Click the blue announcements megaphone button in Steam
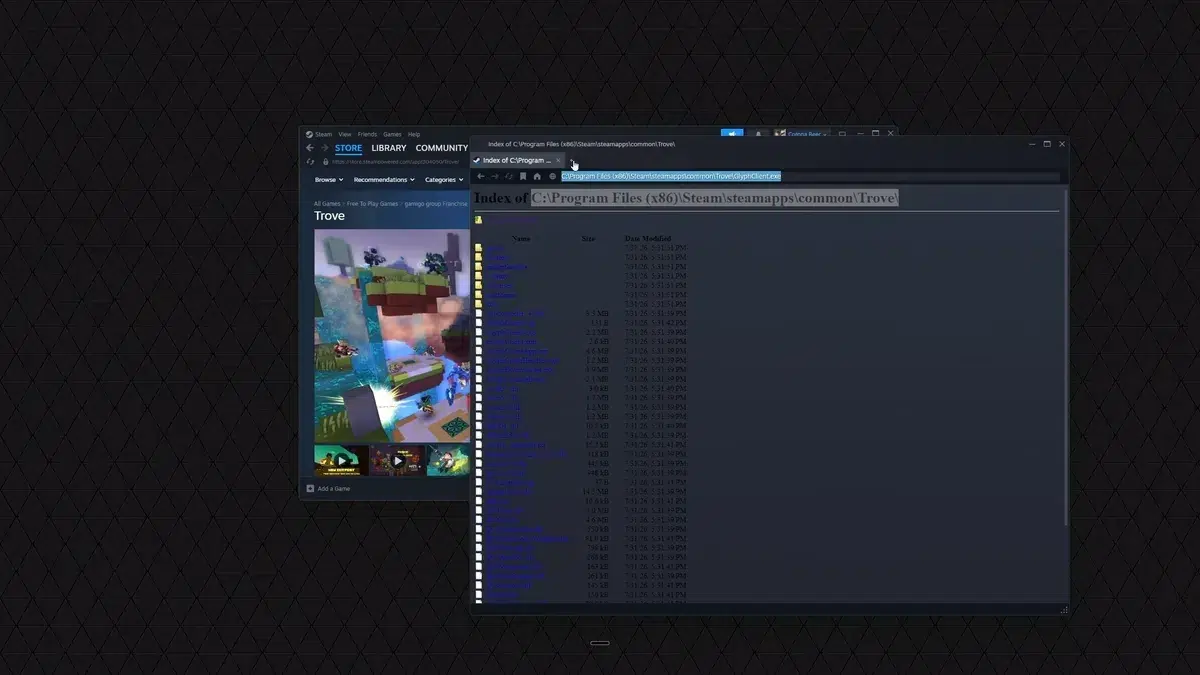Screen dimensions: 1200x675 732,134
